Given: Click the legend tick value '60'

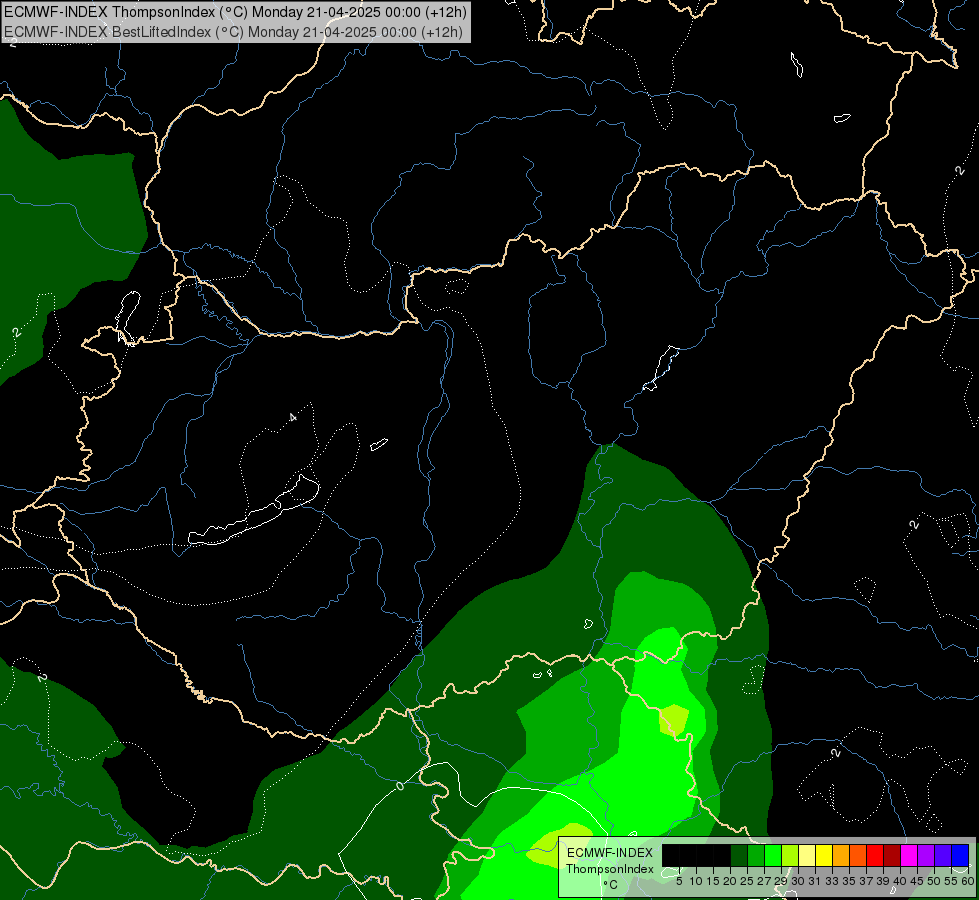Looking at the screenshot, I should pyautogui.click(x=968, y=881).
